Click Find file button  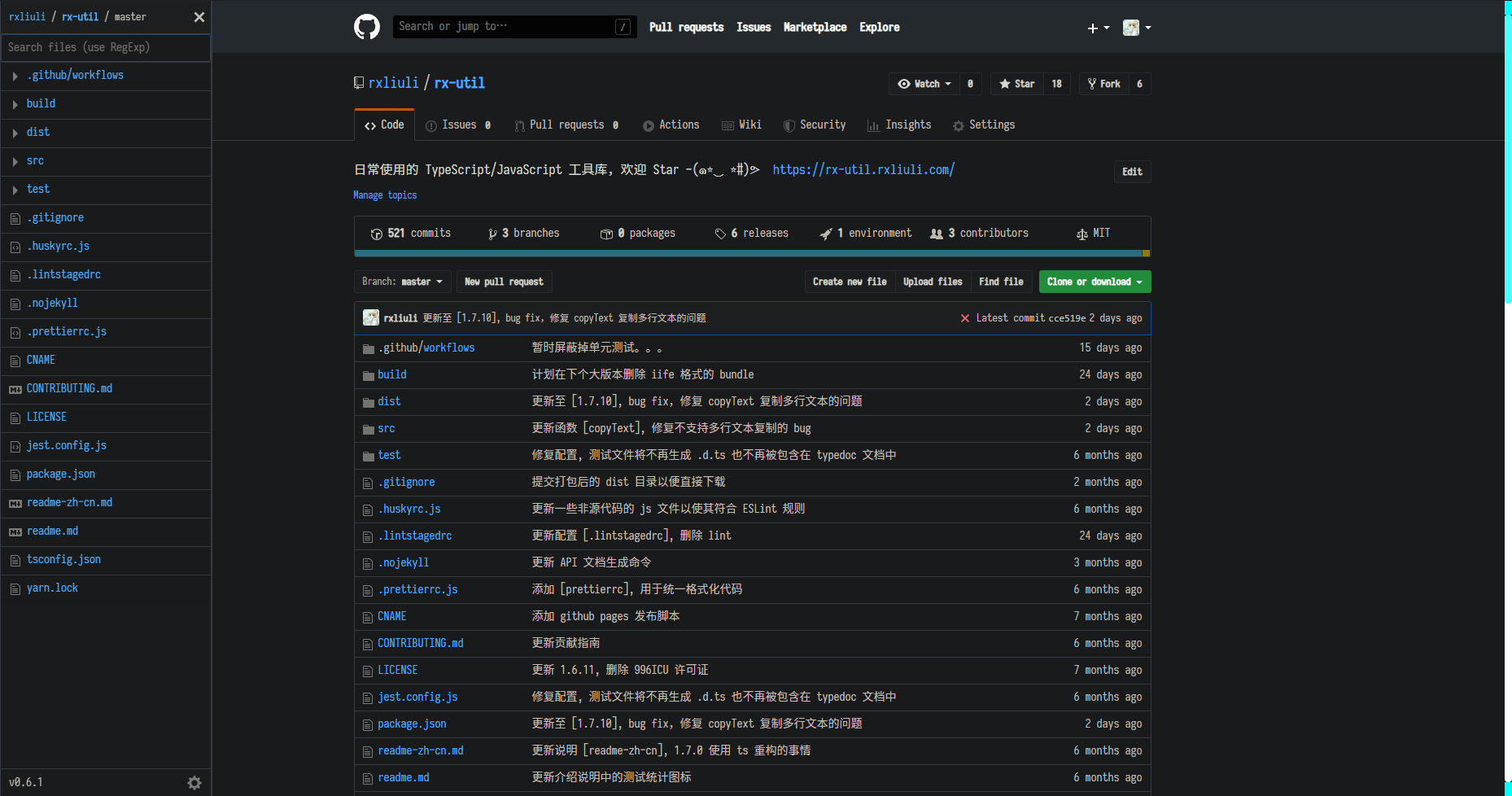click(x=1001, y=282)
